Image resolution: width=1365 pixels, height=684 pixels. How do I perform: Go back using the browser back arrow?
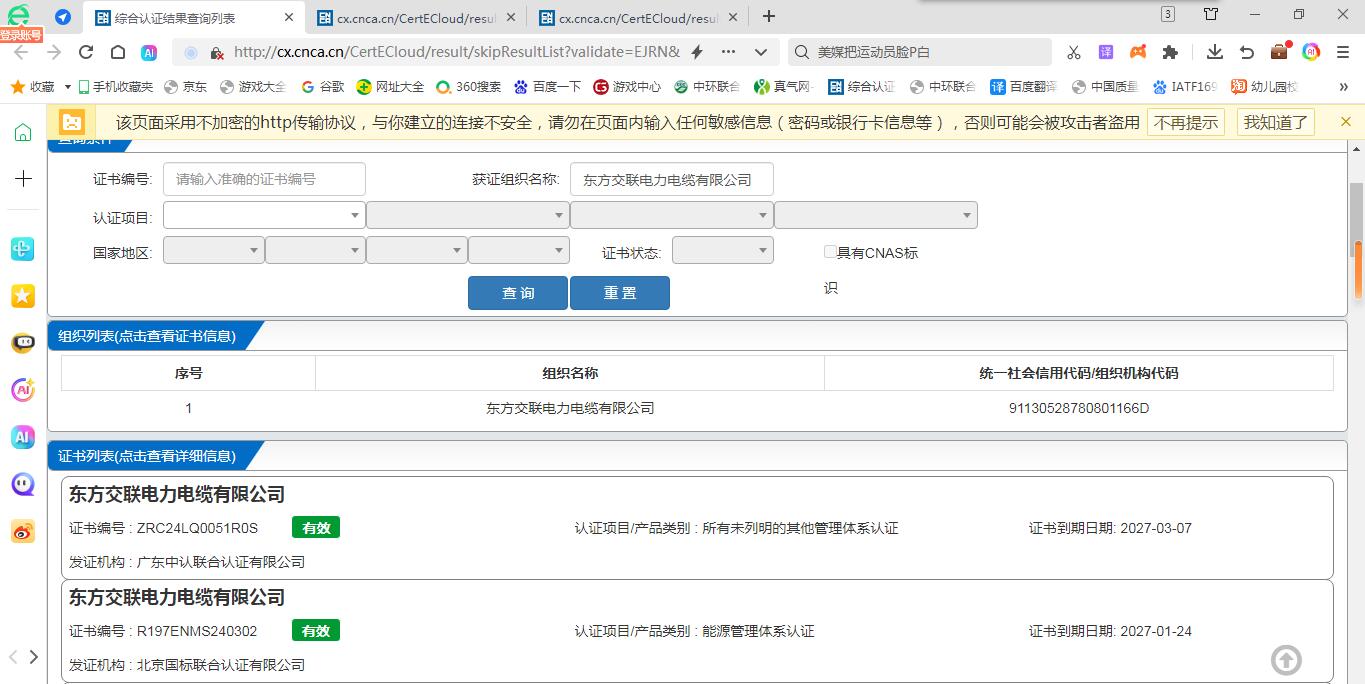pyautogui.click(x=22, y=52)
